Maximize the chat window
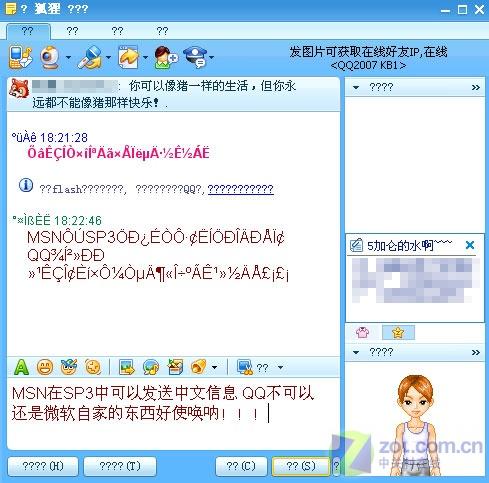 click(x=463, y=10)
